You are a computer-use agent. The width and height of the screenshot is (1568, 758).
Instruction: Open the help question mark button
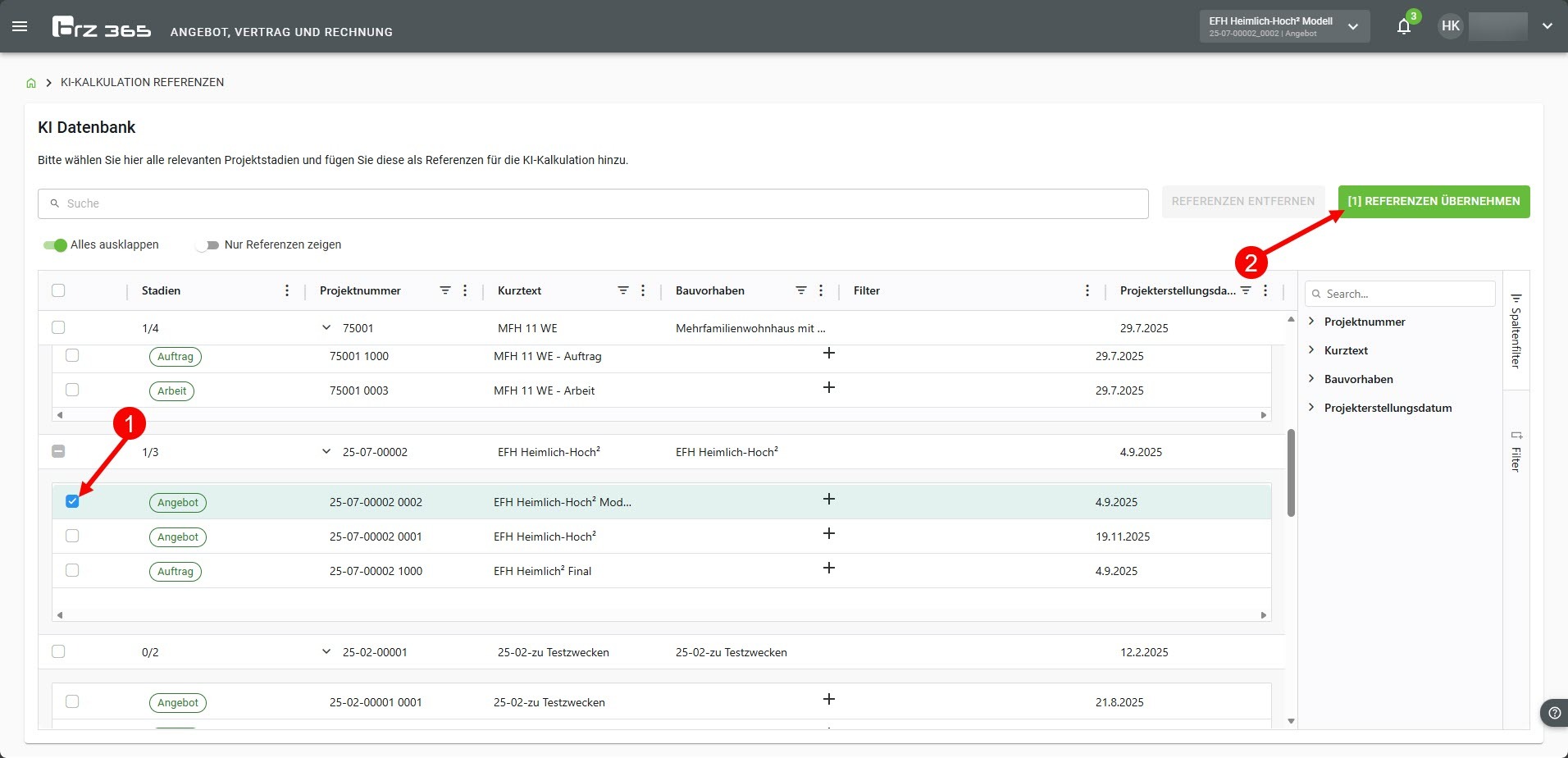1553,713
